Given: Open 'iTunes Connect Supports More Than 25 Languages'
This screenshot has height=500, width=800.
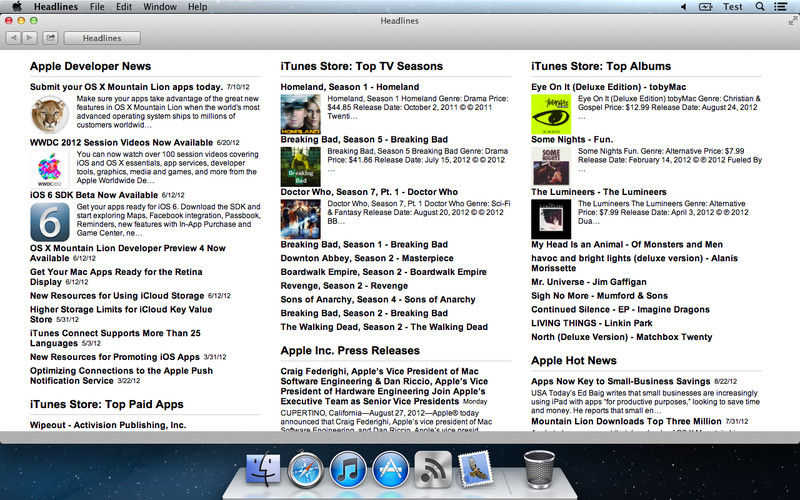Looking at the screenshot, I should [x=115, y=338].
